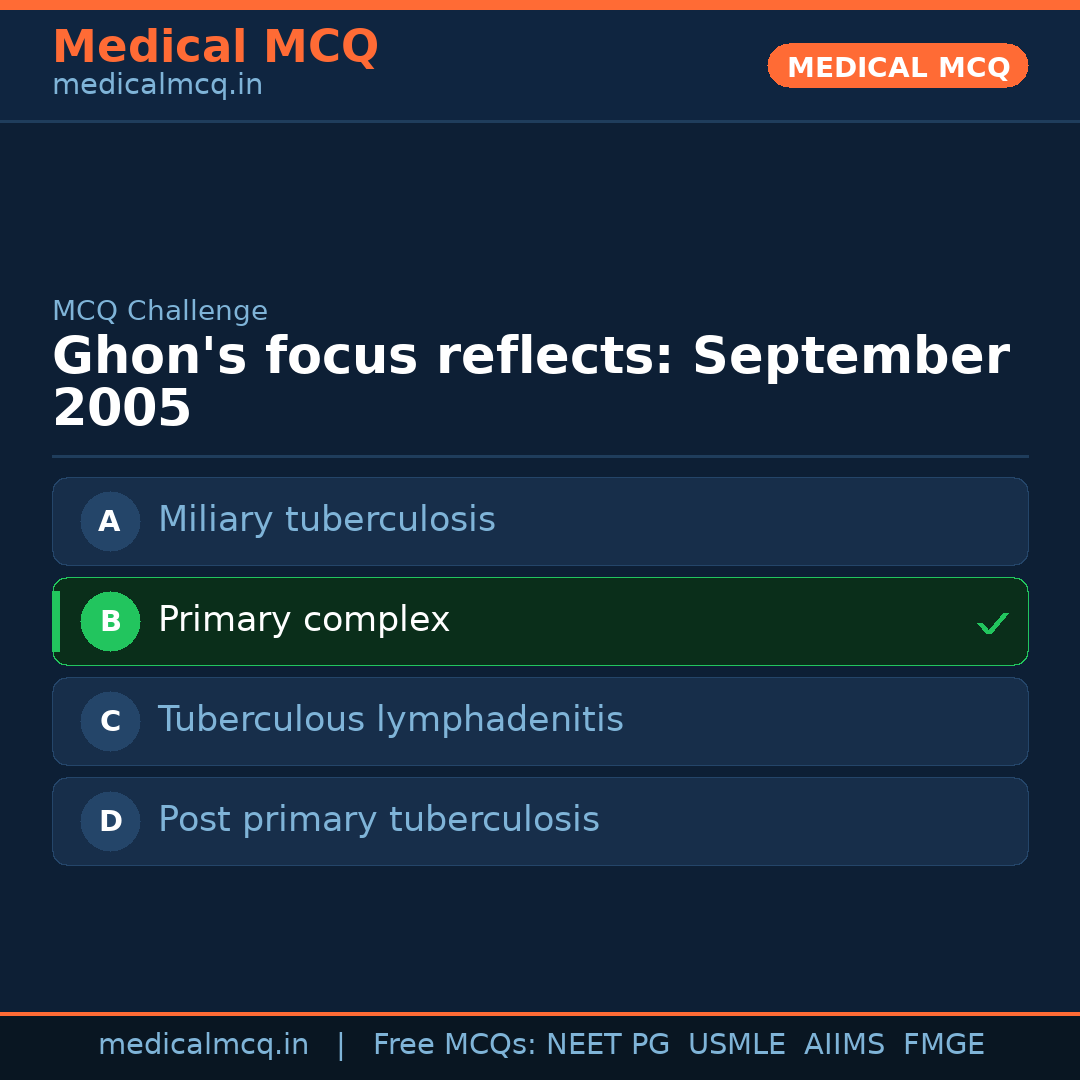Select the Primary complex answer
This screenshot has width=1080, height=1080.
[304, 620]
